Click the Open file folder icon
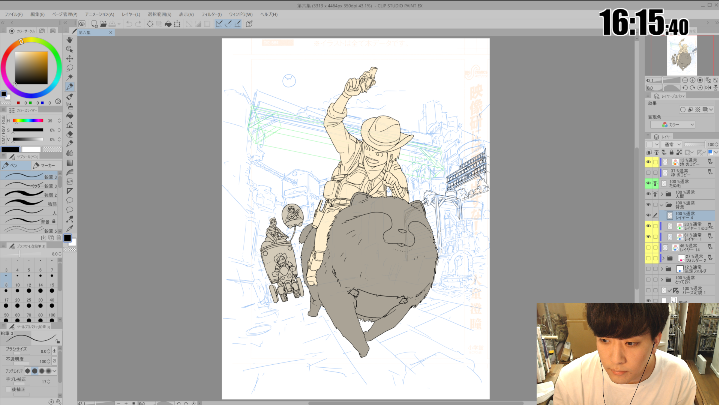This screenshot has height=405, width=719. [103, 23]
